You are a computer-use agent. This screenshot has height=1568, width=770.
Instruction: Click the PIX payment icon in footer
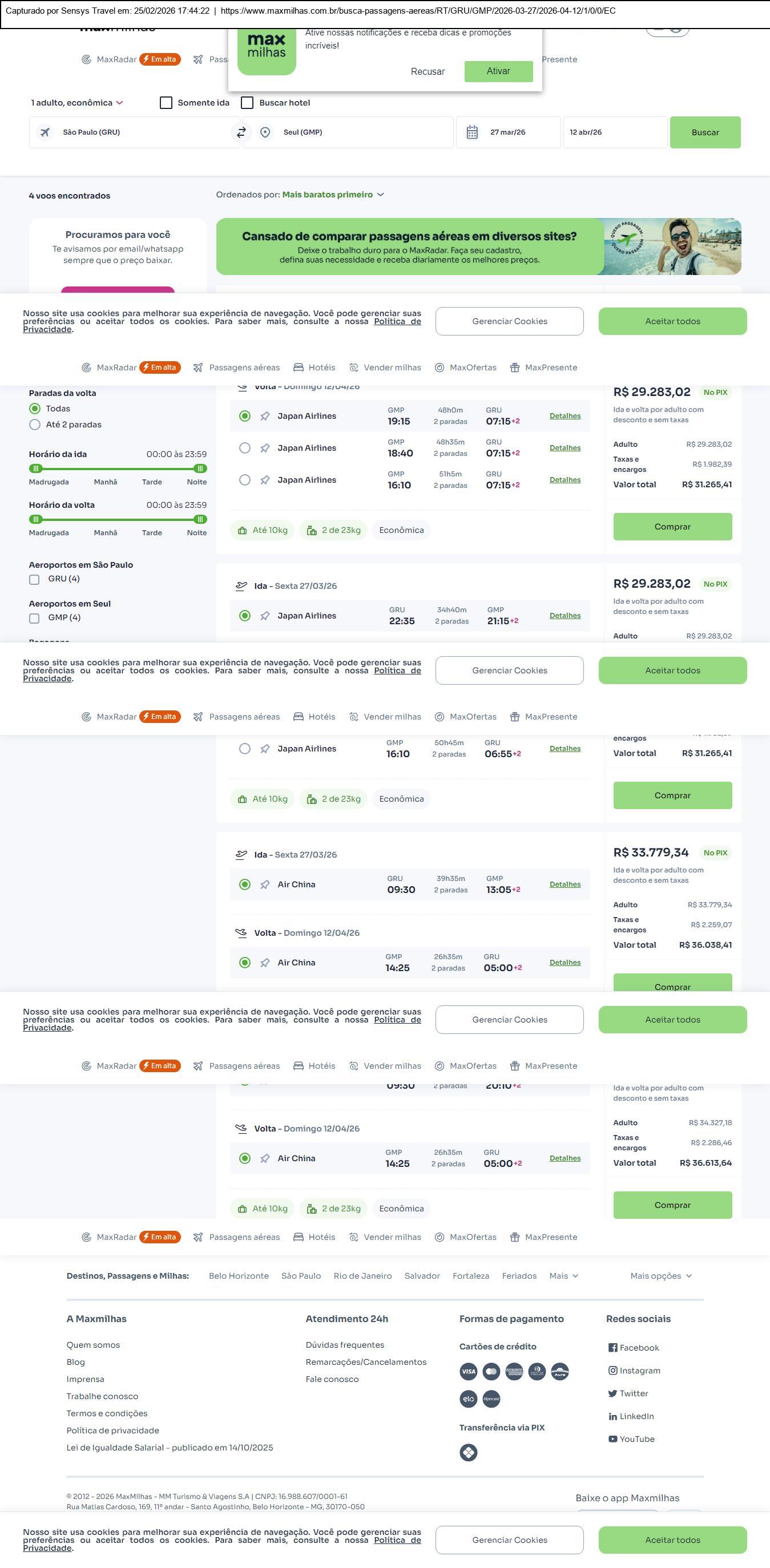pyautogui.click(x=468, y=1452)
